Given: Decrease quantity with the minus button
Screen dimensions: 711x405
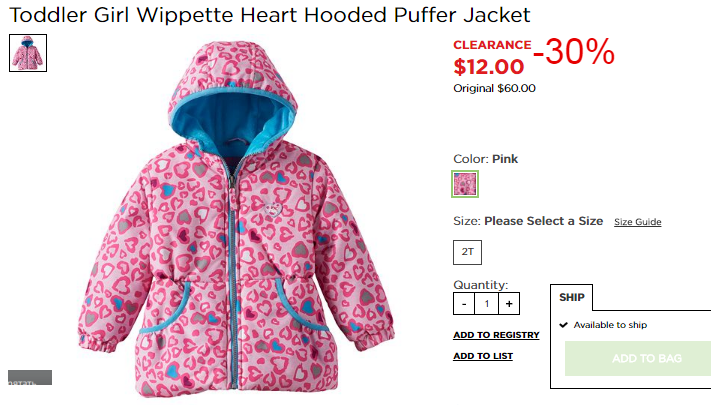Looking at the screenshot, I should pos(464,304).
